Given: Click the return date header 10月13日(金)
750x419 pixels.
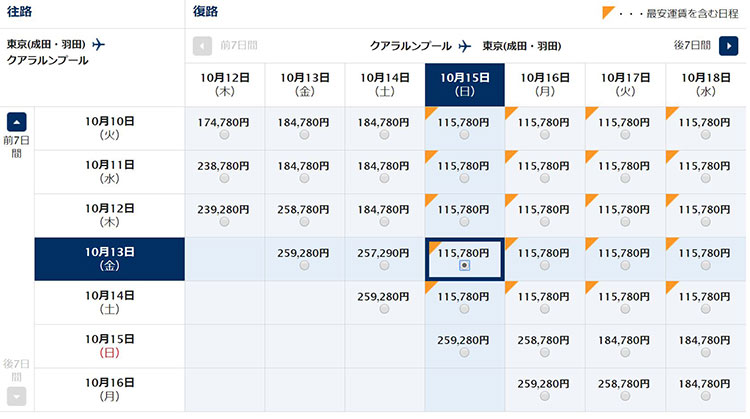Looking at the screenshot, I should point(304,85).
